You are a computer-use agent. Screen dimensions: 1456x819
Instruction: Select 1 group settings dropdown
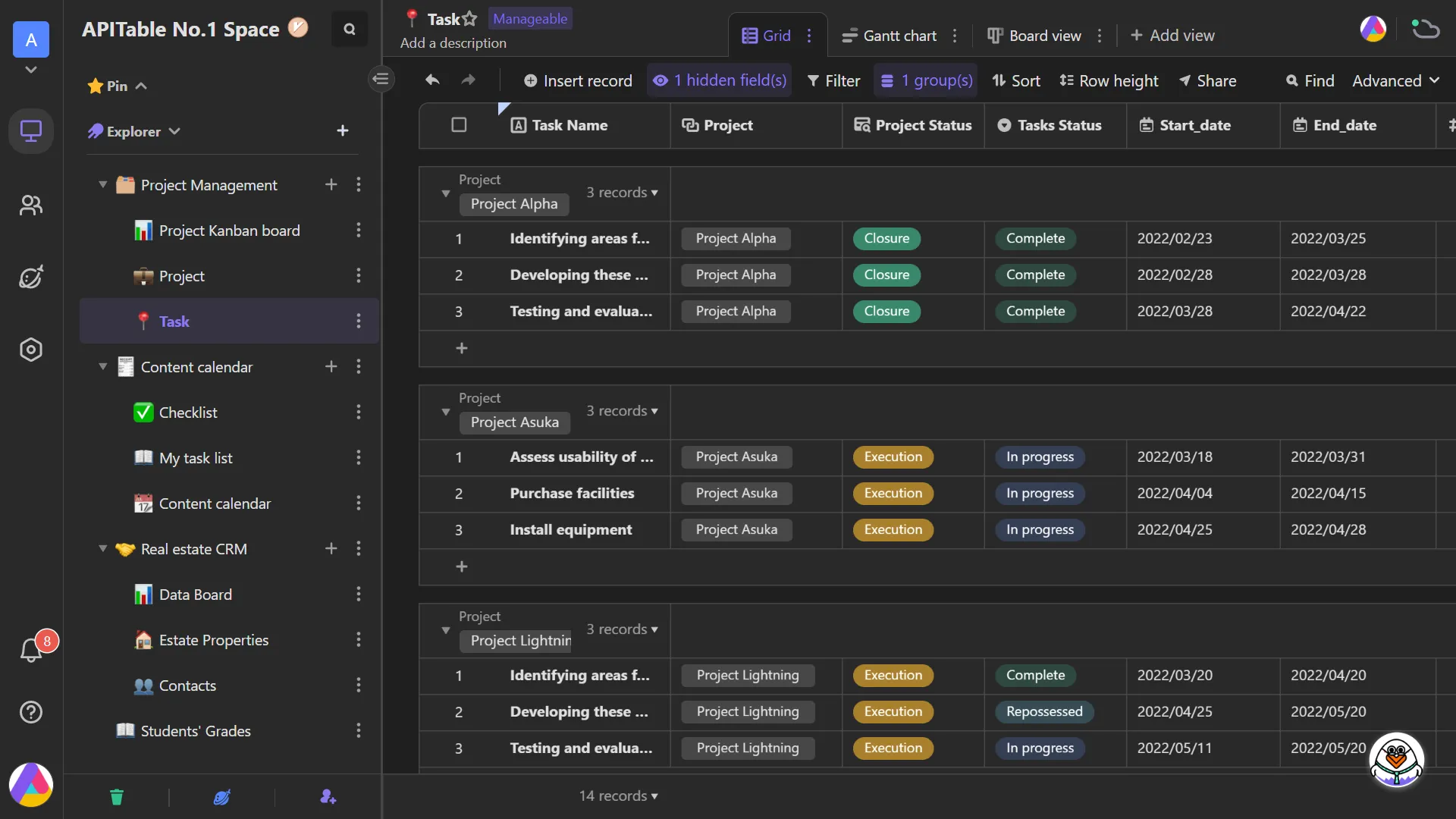[x=927, y=81]
